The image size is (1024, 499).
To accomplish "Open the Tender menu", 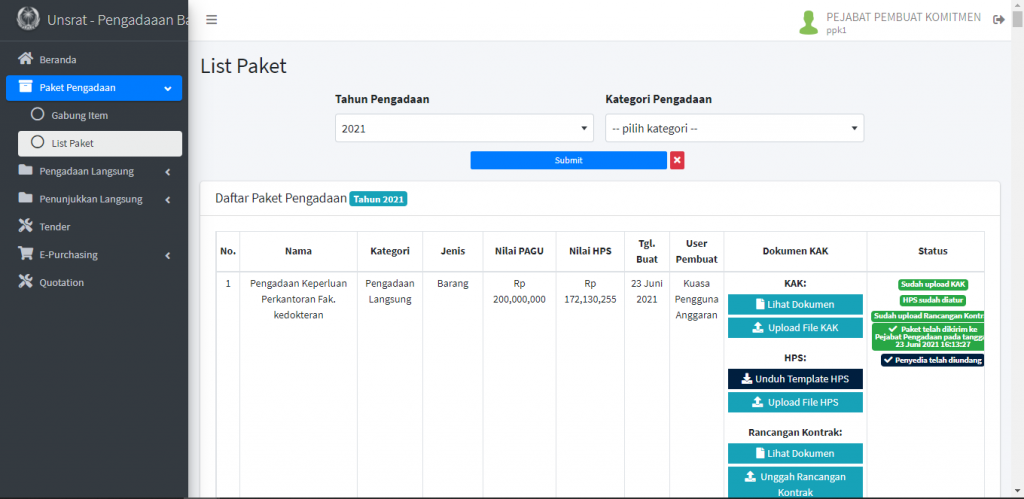I will coord(55,227).
